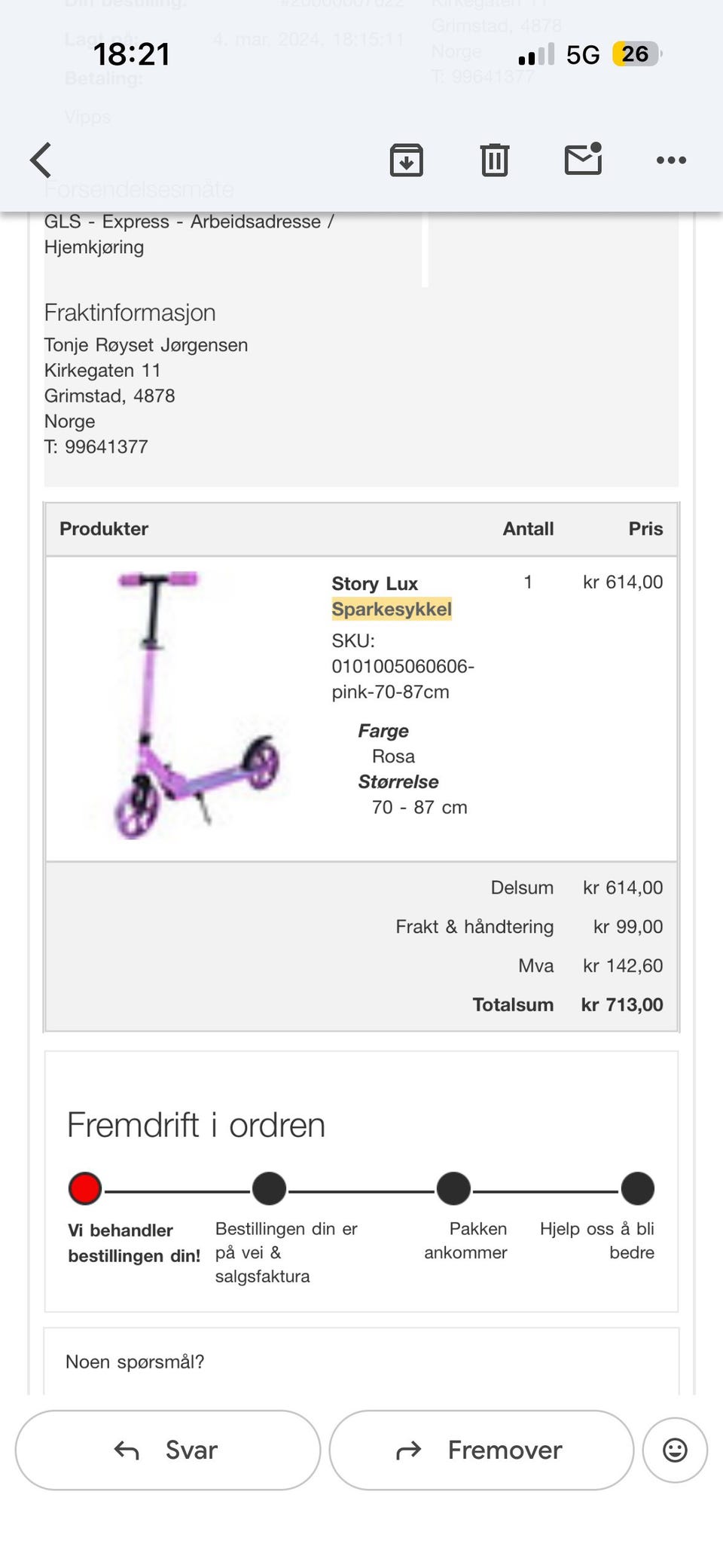
Task: Tap the battery indicator in status bar
Action: tap(636, 54)
